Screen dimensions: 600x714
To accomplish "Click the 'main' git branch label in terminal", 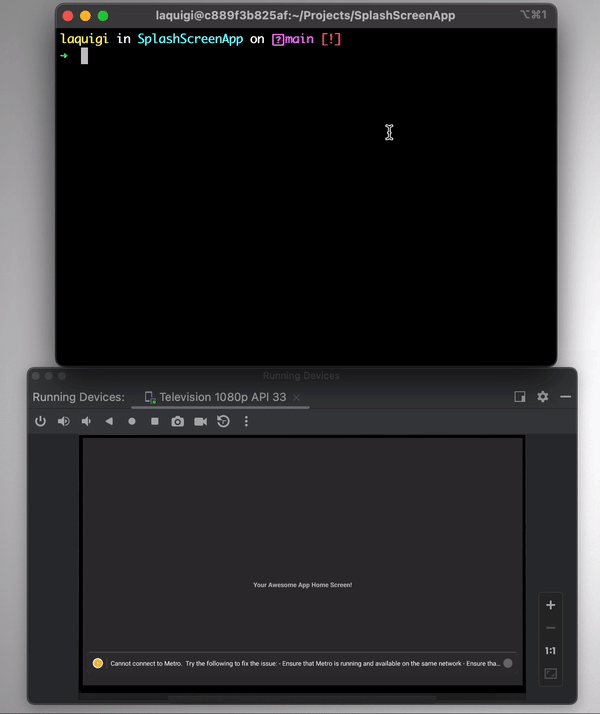I will pyautogui.click(x=299, y=39).
